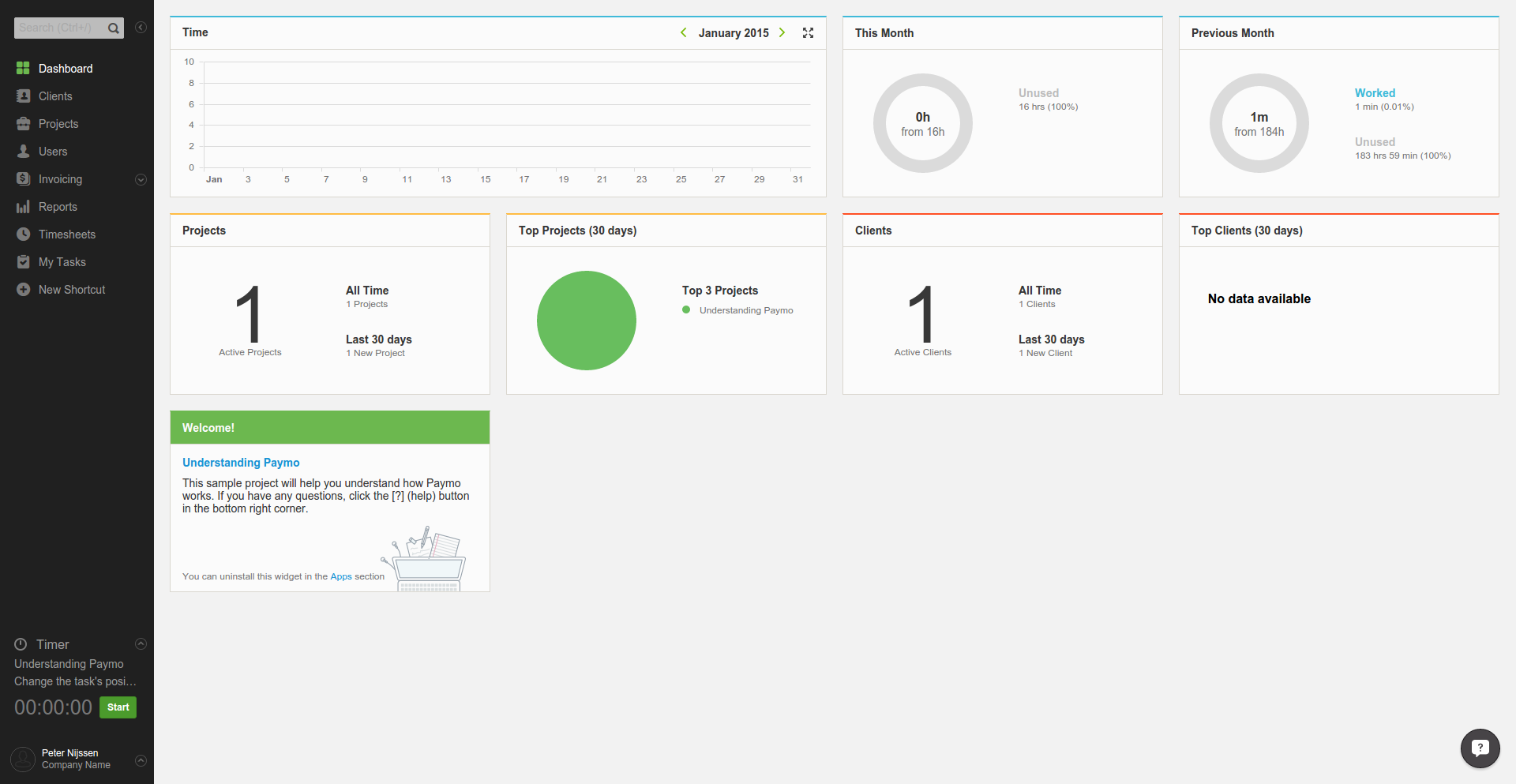Start the timer for Understanding Paymo

pyautogui.click(x=118, y=707)
